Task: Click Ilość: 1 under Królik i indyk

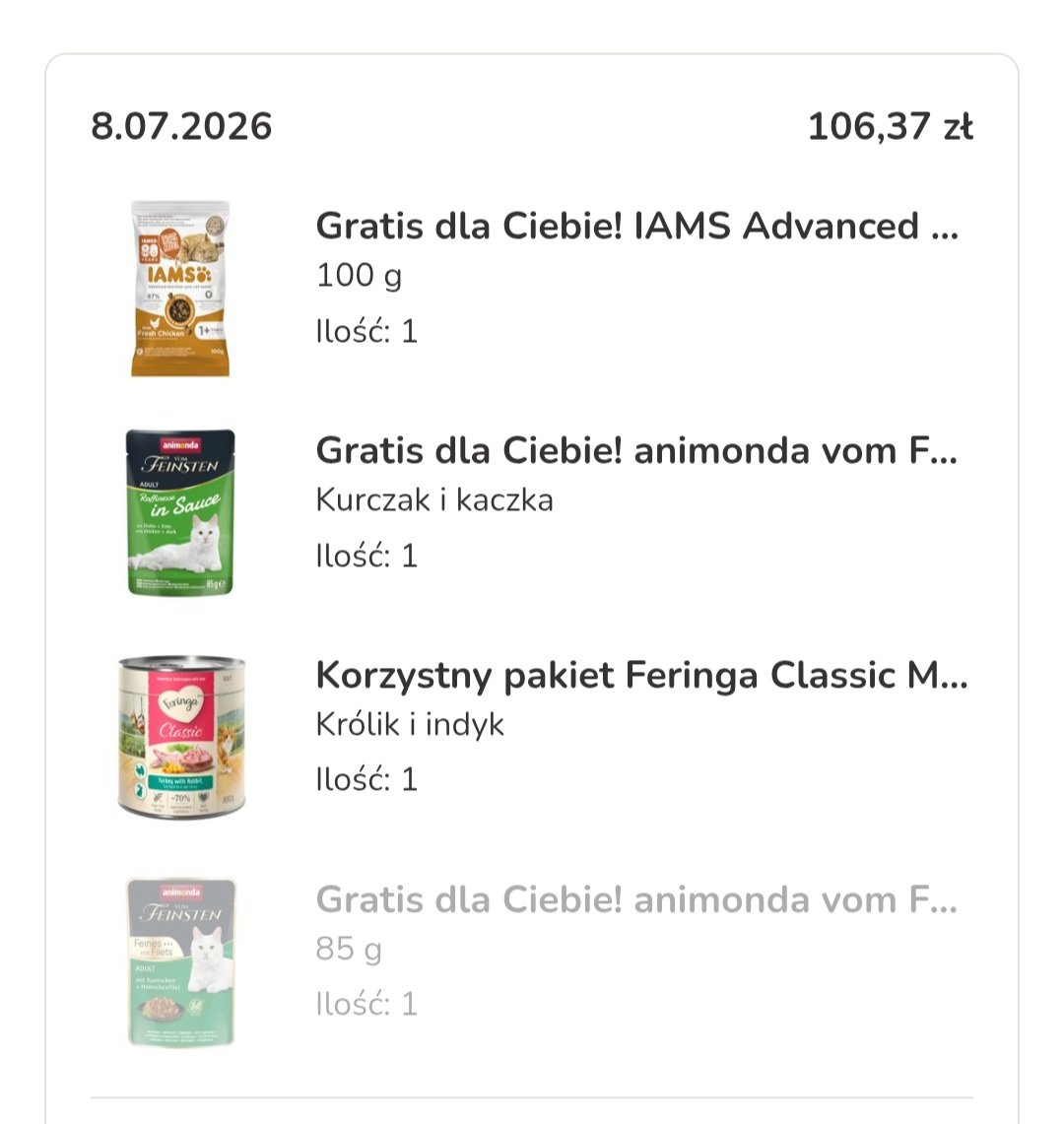Action: 366,780
